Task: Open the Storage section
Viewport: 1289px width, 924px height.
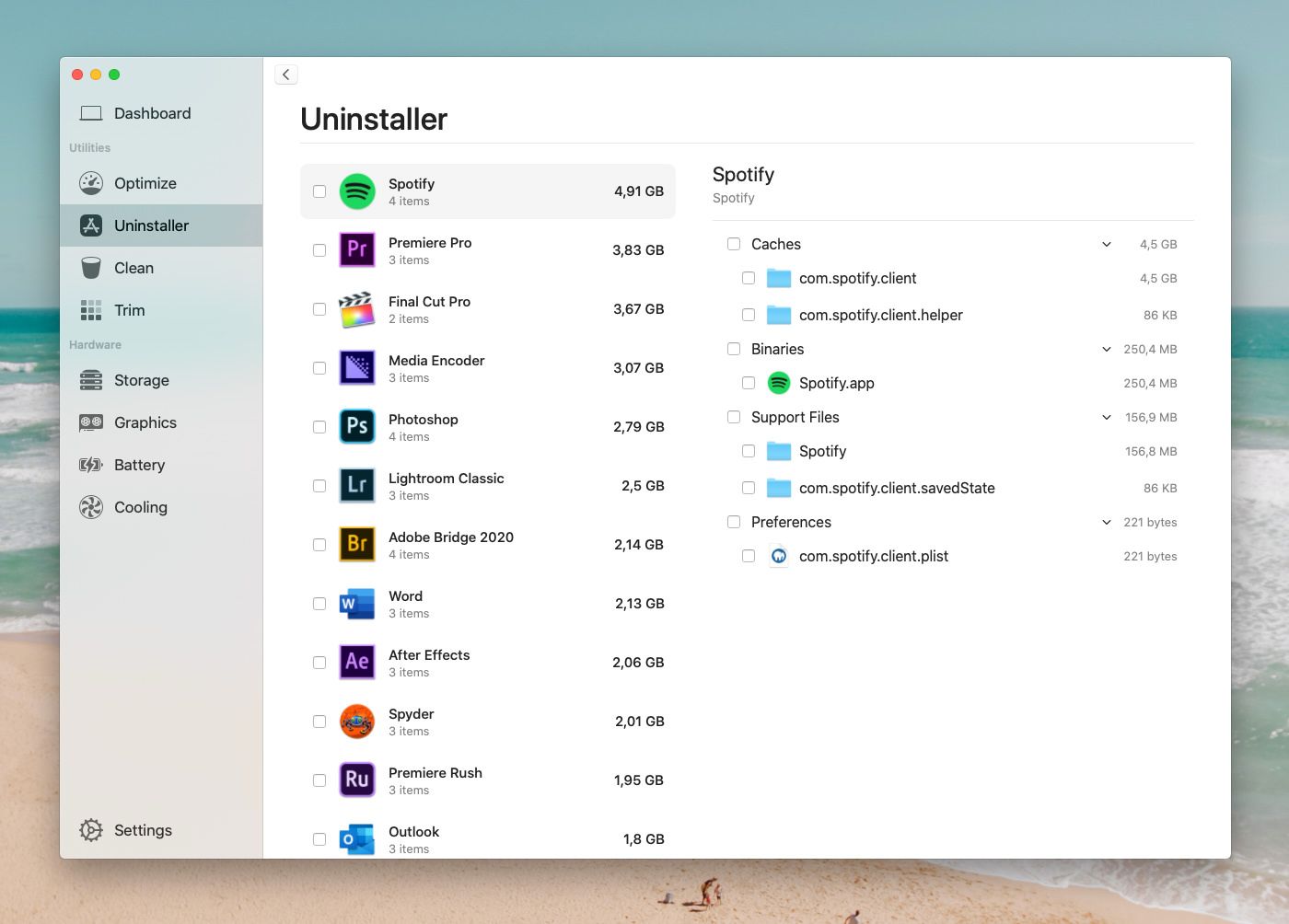Action: [161, 380]
